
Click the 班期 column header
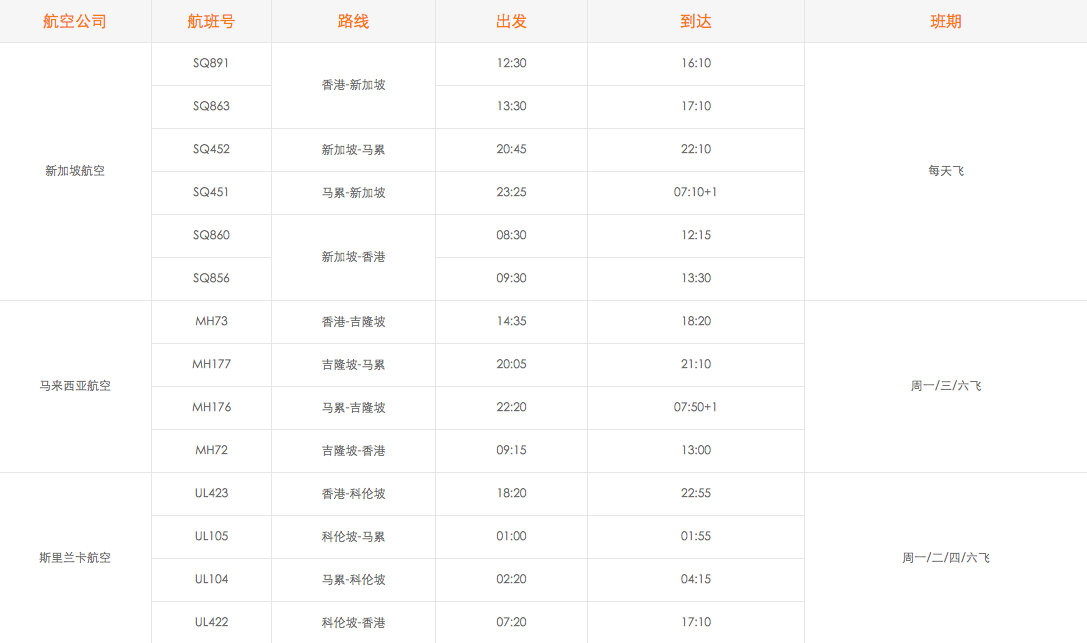946,21
